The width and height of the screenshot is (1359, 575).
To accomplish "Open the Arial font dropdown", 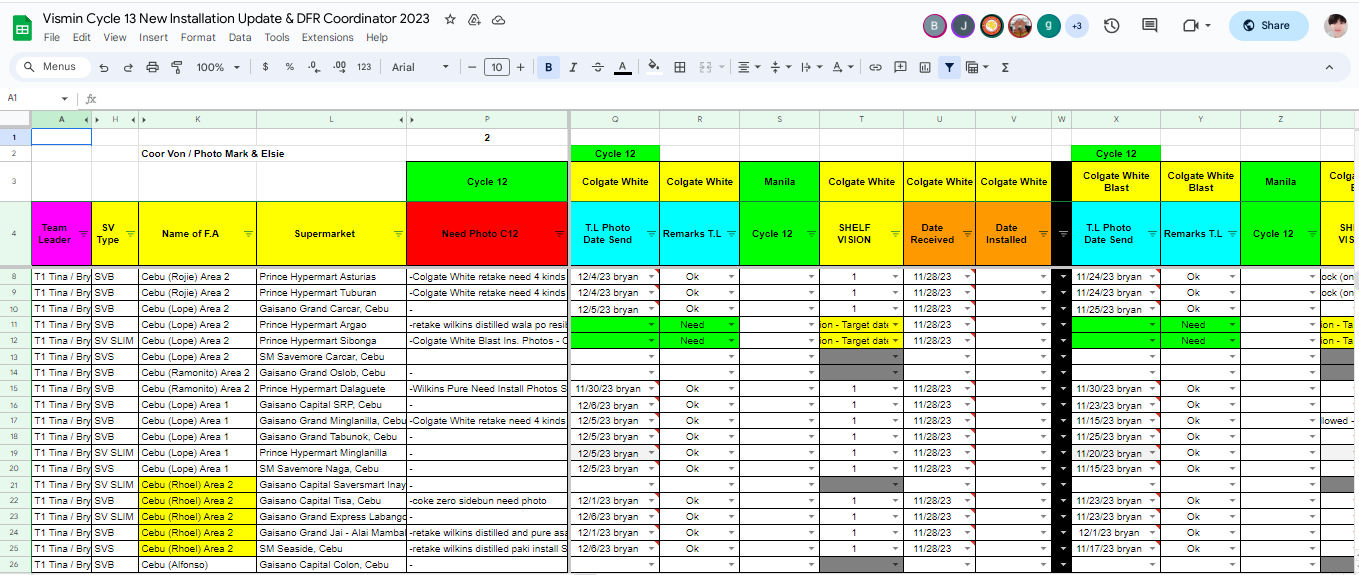I will pyautogui.click(x=420, y=67).
